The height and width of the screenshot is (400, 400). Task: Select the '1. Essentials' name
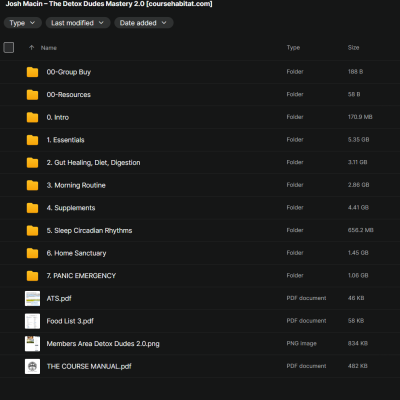[65, 140]
